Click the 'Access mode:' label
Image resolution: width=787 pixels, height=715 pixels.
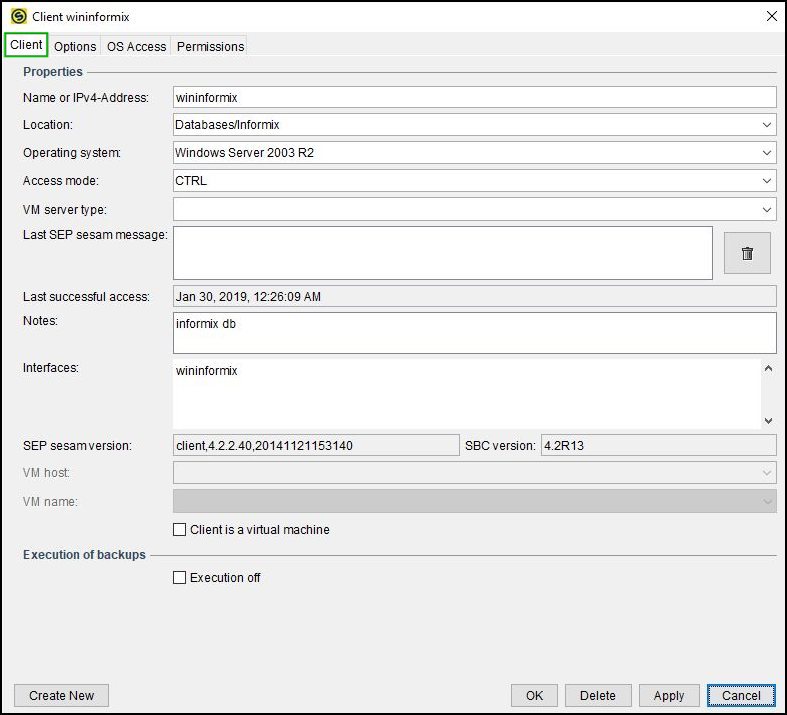(61, 181)
